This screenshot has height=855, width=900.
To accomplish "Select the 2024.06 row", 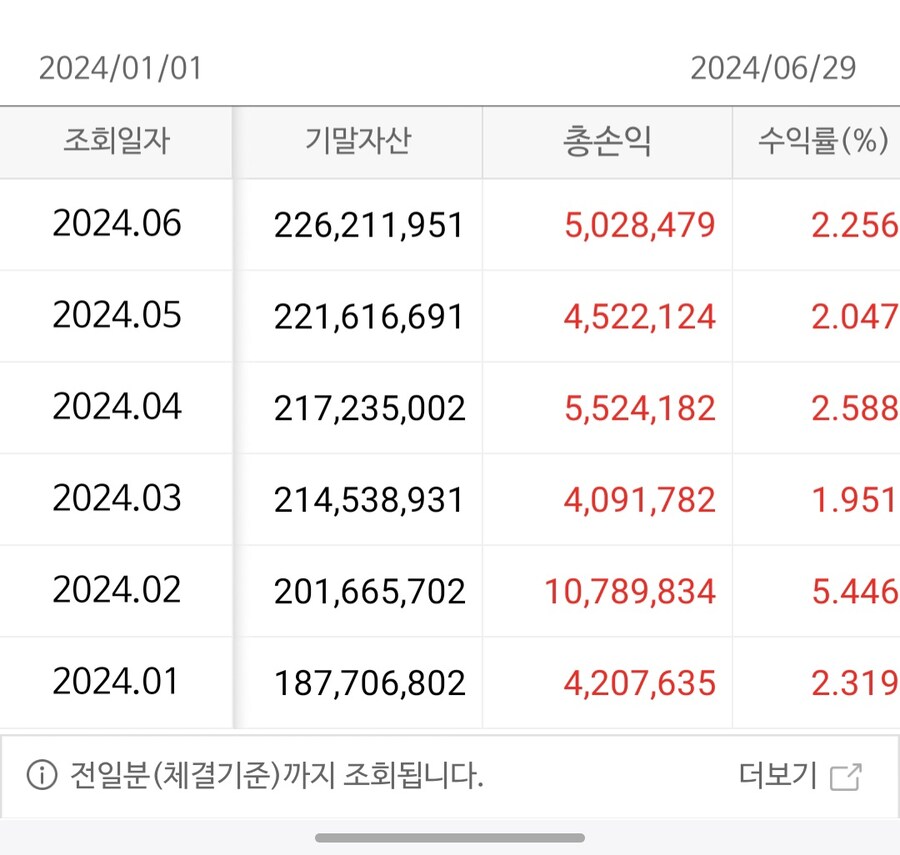I will 117,224.
